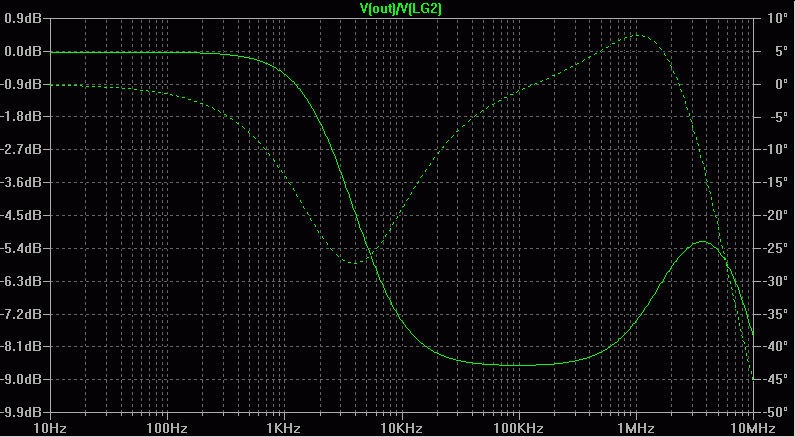Viewport: 795px width, 437px height.
Task: Click the -9.0dB magnitude axis label
Action: coord(22,380)
